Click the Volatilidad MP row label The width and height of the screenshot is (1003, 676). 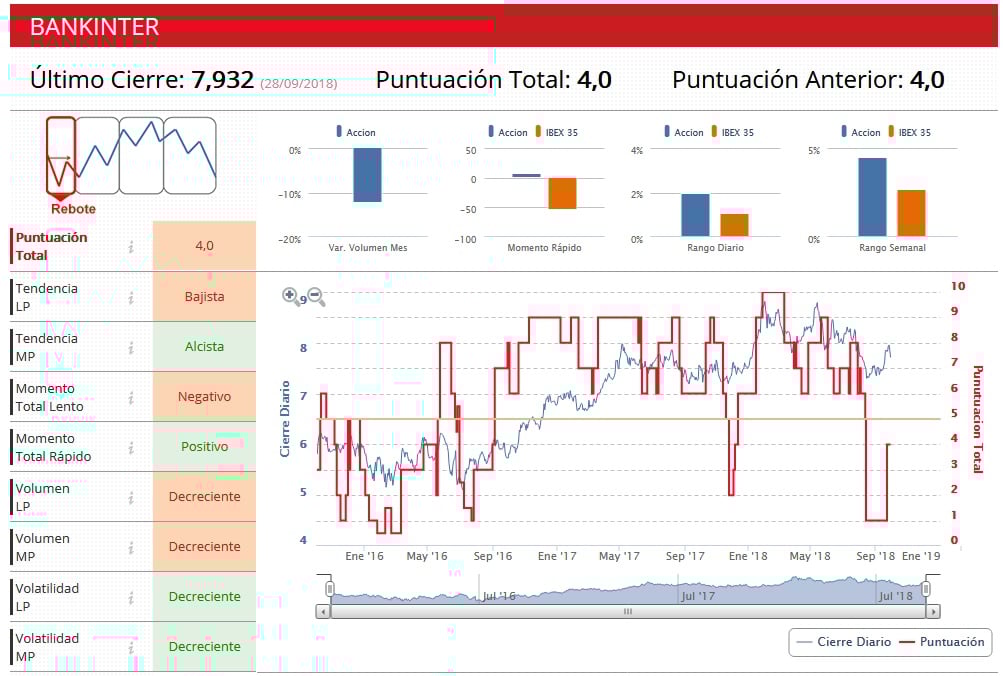pos(47,647)
